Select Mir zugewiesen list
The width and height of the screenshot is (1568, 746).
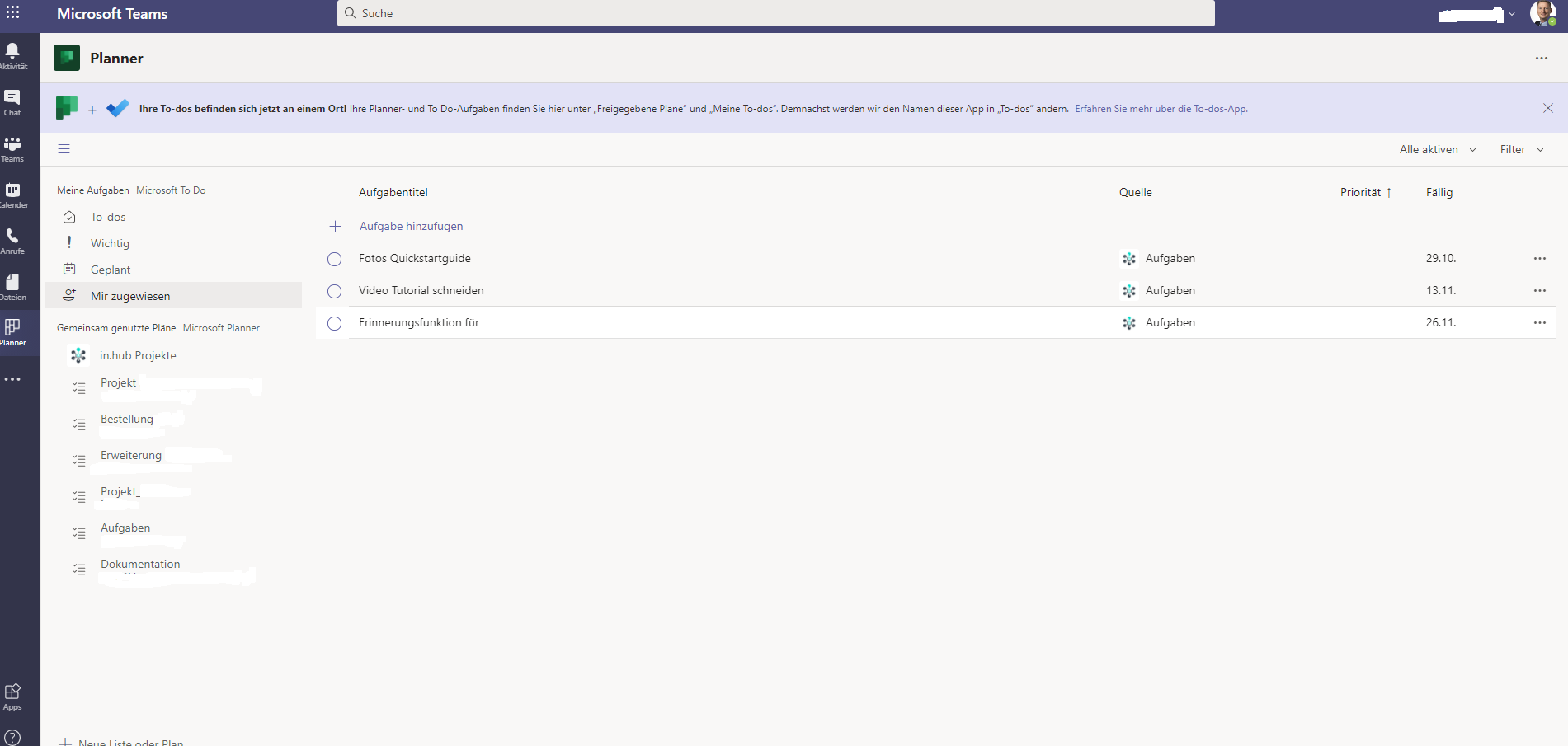point(173,296)
